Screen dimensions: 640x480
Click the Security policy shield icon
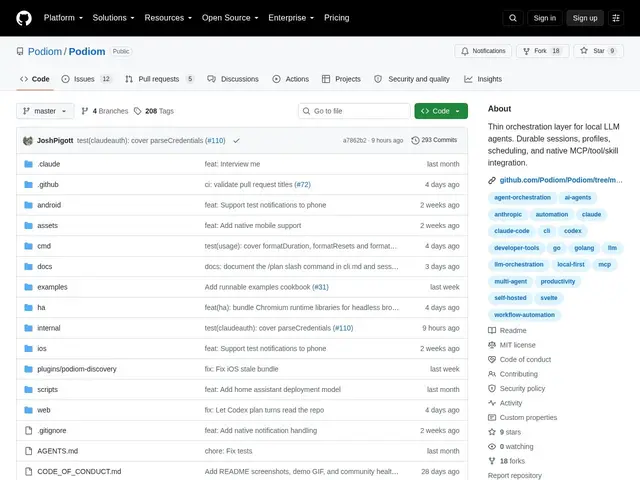pos(492,388)
